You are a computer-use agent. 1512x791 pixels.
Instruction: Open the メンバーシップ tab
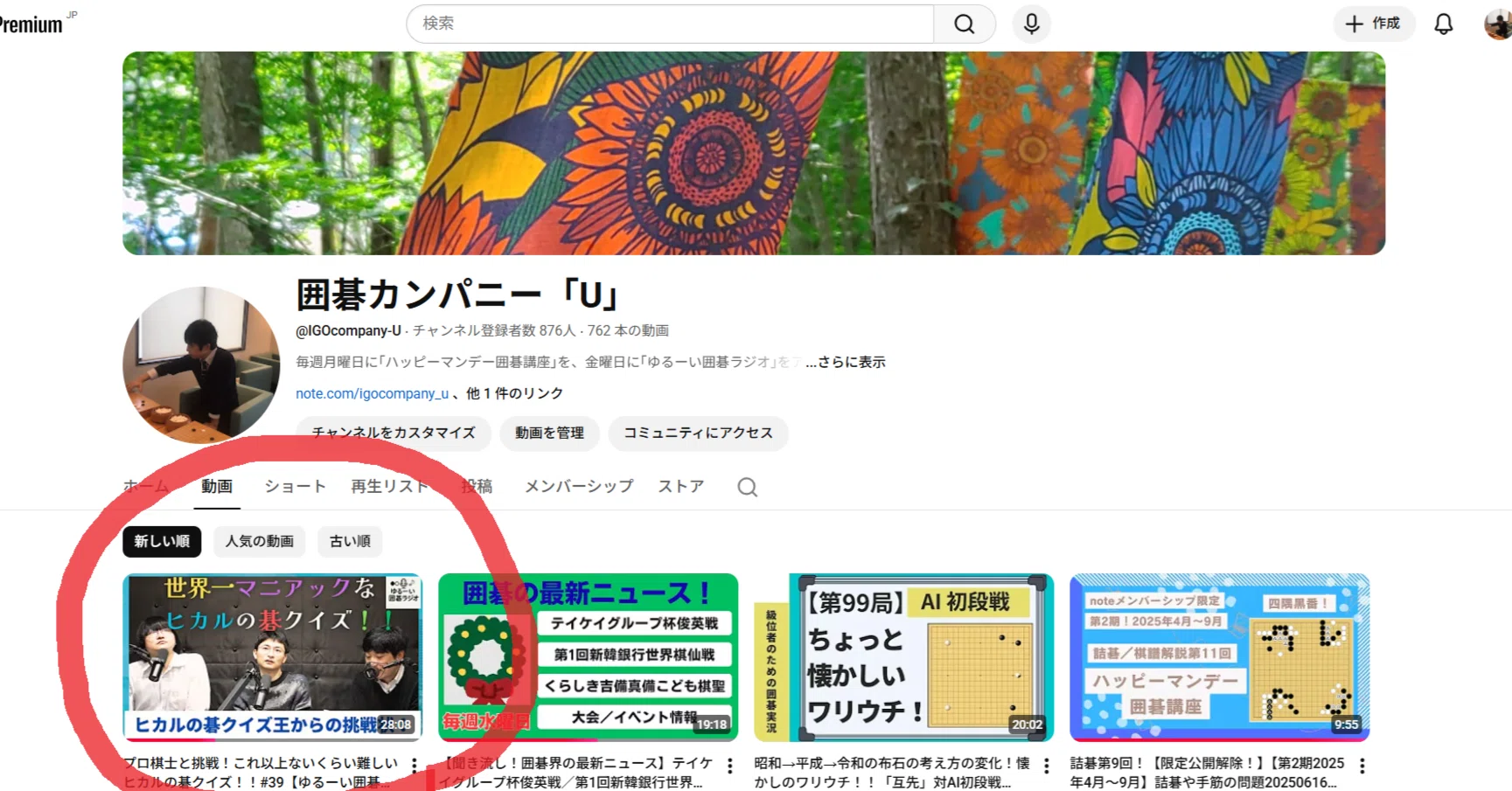pyautogui.click(x=579, y=486)
